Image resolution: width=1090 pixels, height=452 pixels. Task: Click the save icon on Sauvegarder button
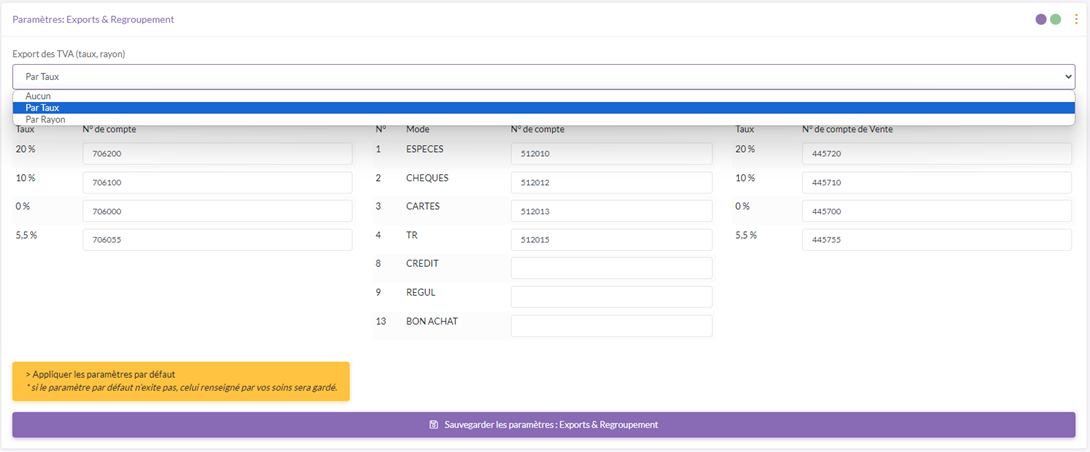pyautogui.click(x=434, y=425)
